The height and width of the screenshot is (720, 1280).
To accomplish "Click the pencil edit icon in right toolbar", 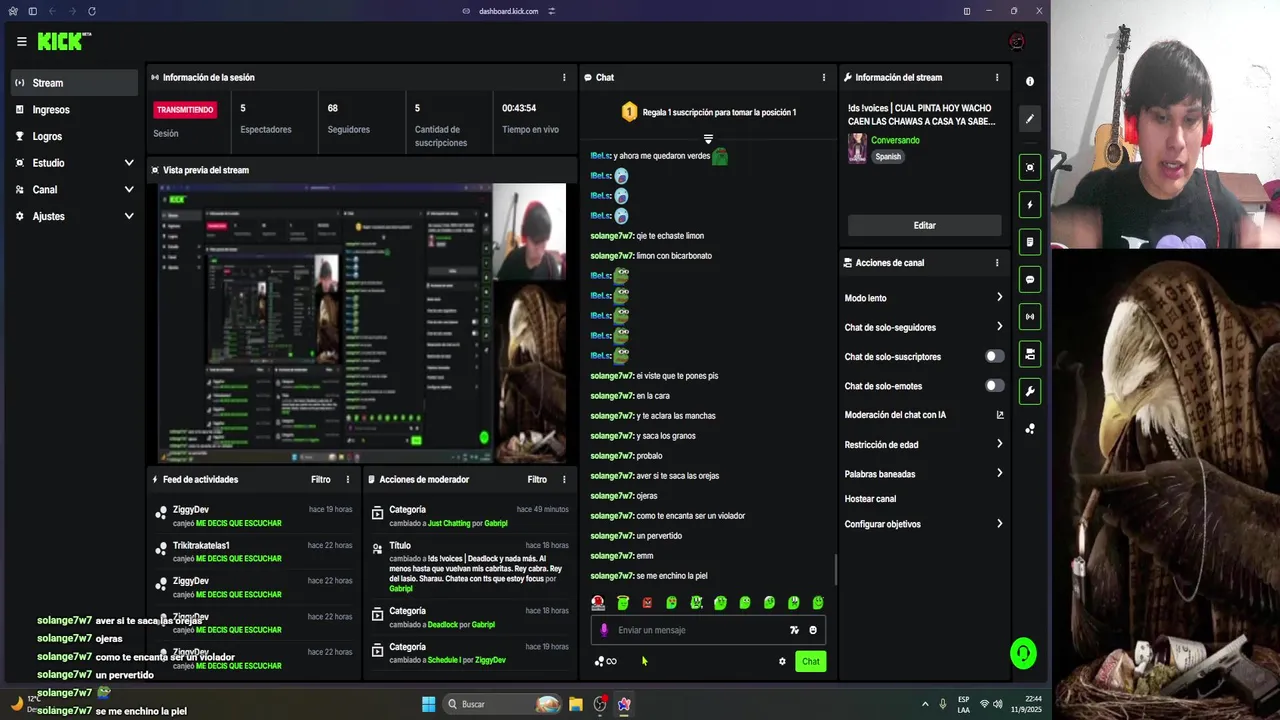I will (1030, 119).
